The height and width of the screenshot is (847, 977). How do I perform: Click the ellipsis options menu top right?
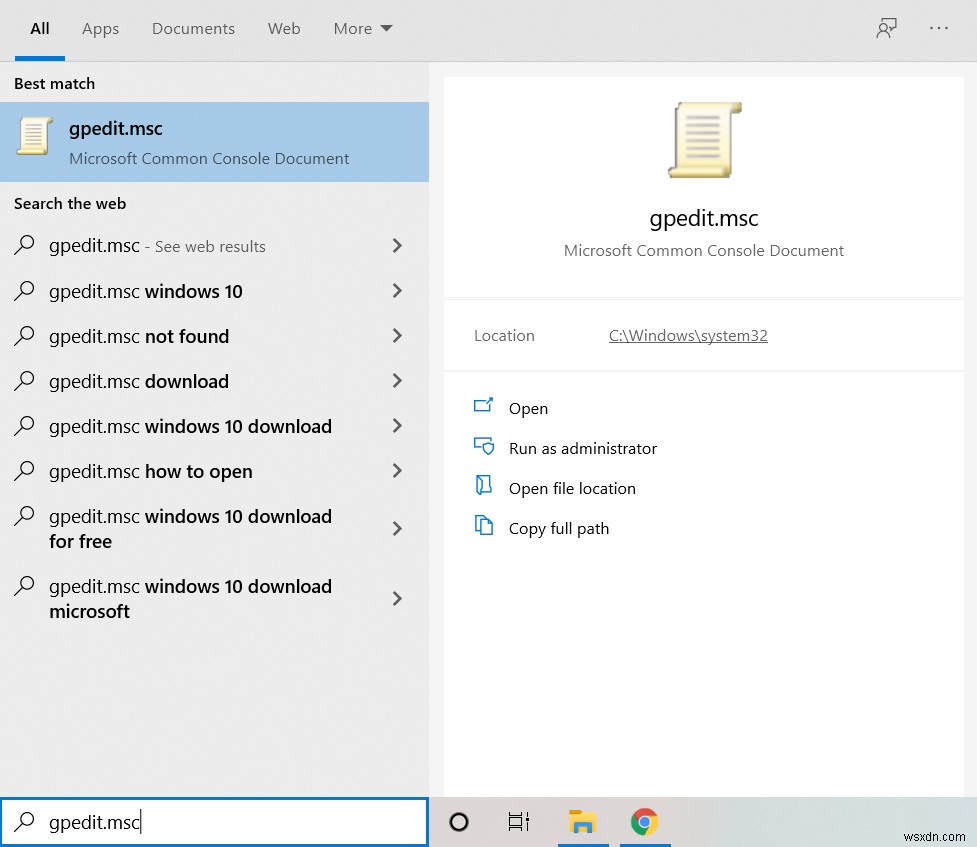coord(938,28)
